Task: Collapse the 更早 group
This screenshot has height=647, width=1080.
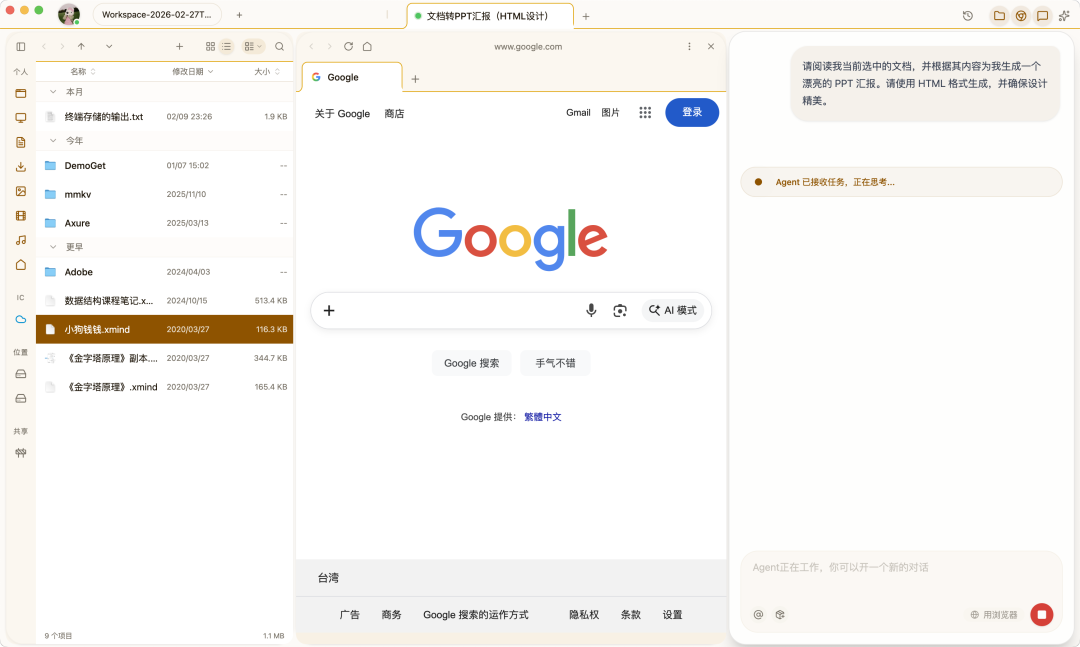Action: [x=53, y=247]
